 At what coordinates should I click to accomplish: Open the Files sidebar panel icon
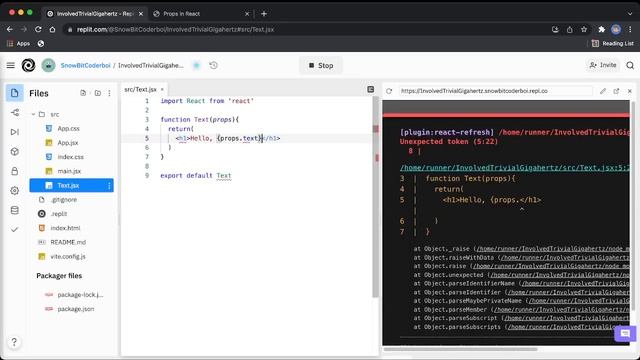point(15,93)
